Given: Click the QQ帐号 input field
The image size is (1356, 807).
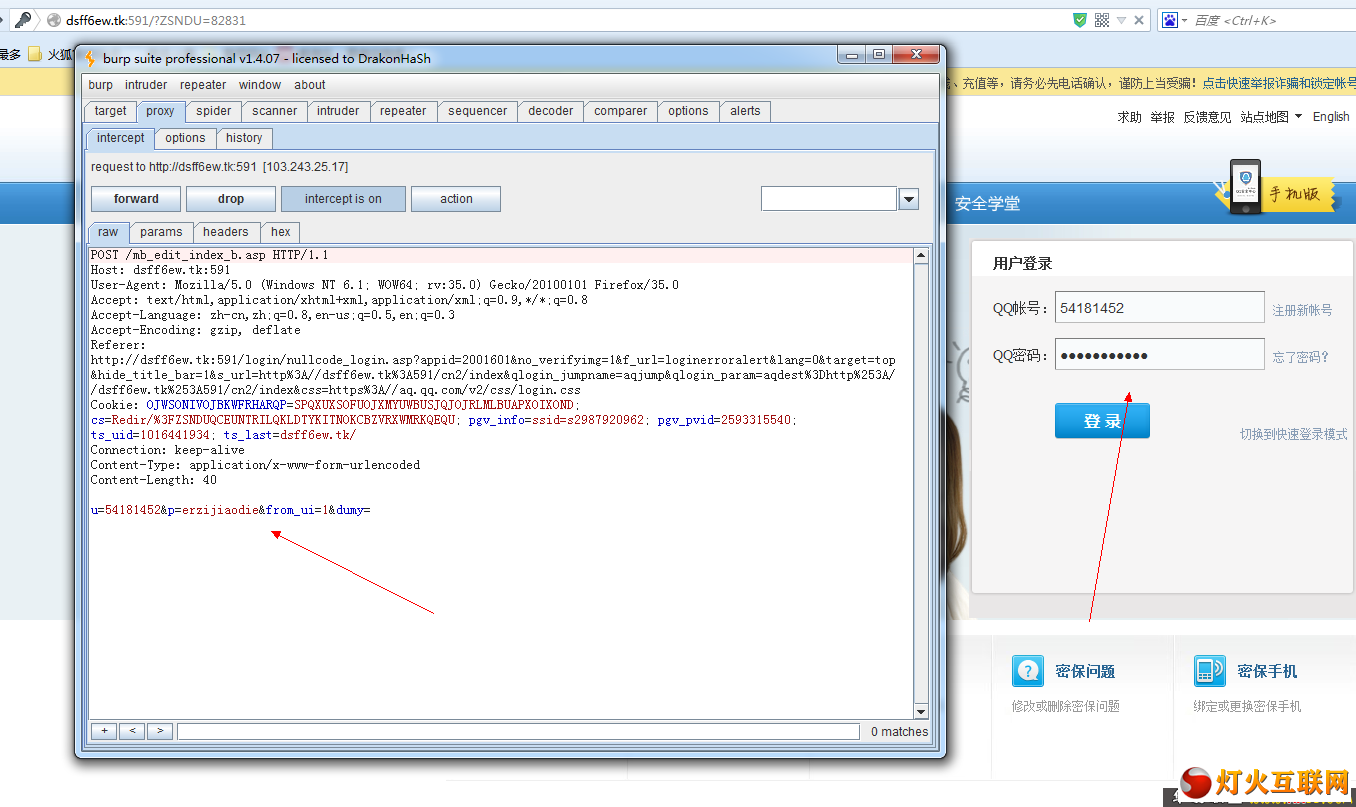Looking at the screenshot, I should click(1160, 308).
